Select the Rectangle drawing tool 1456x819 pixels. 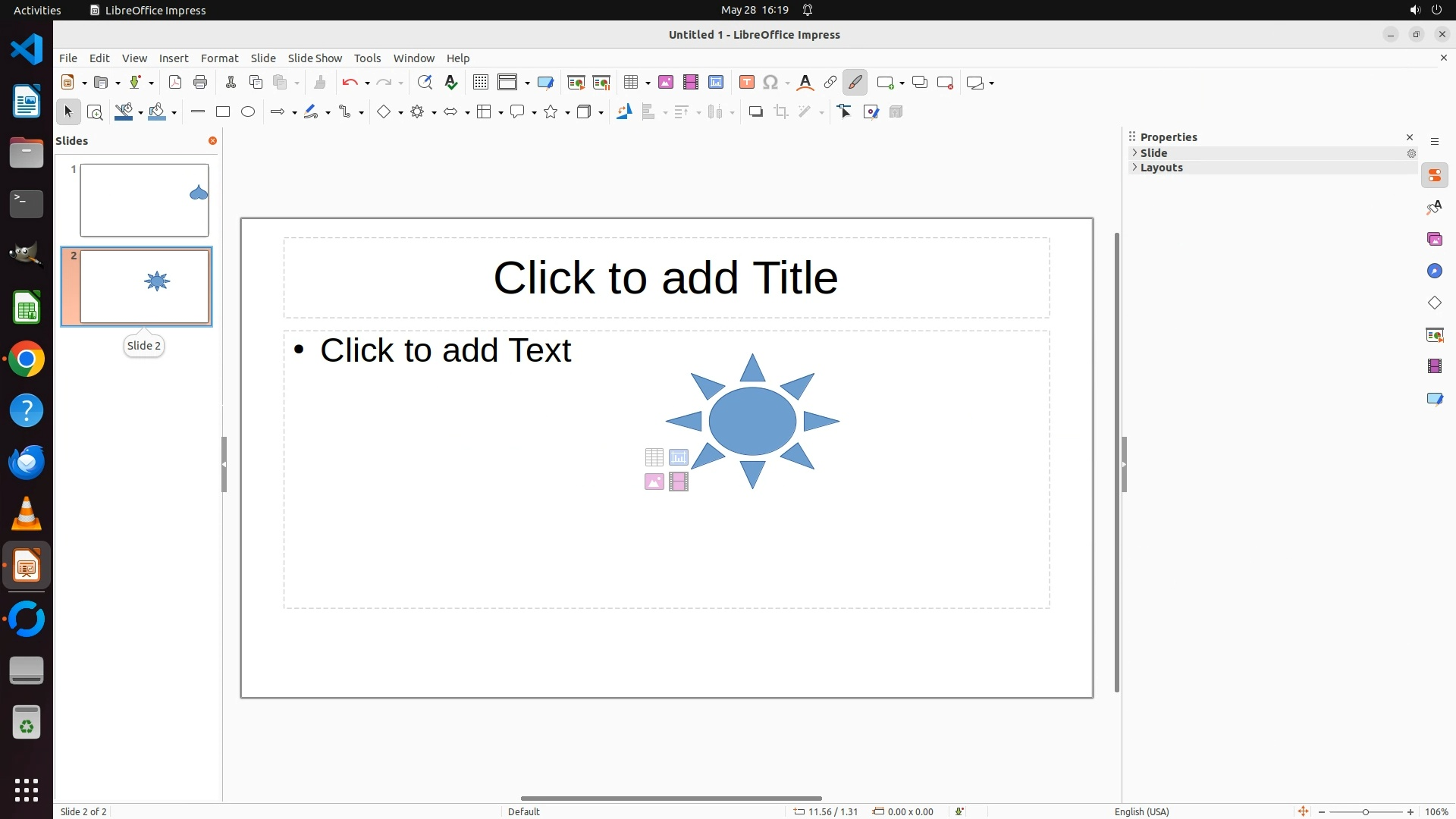coord(222,112)
